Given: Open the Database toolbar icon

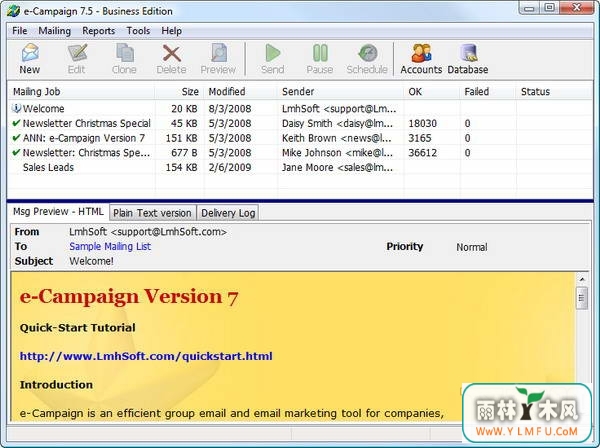Looking at the screenshot, I should click(468, 59).
